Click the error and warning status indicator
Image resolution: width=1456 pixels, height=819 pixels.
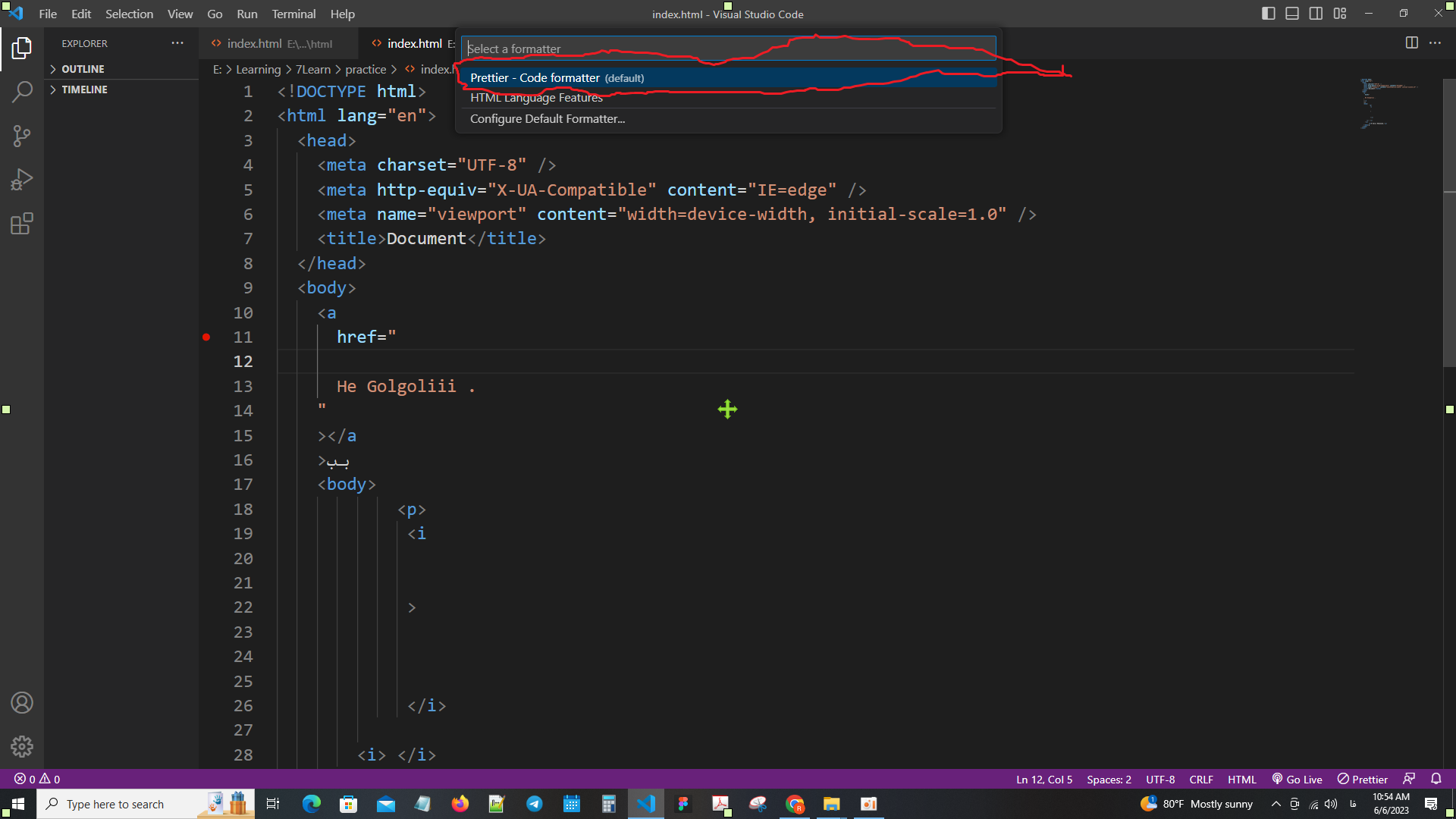[34, 779]
